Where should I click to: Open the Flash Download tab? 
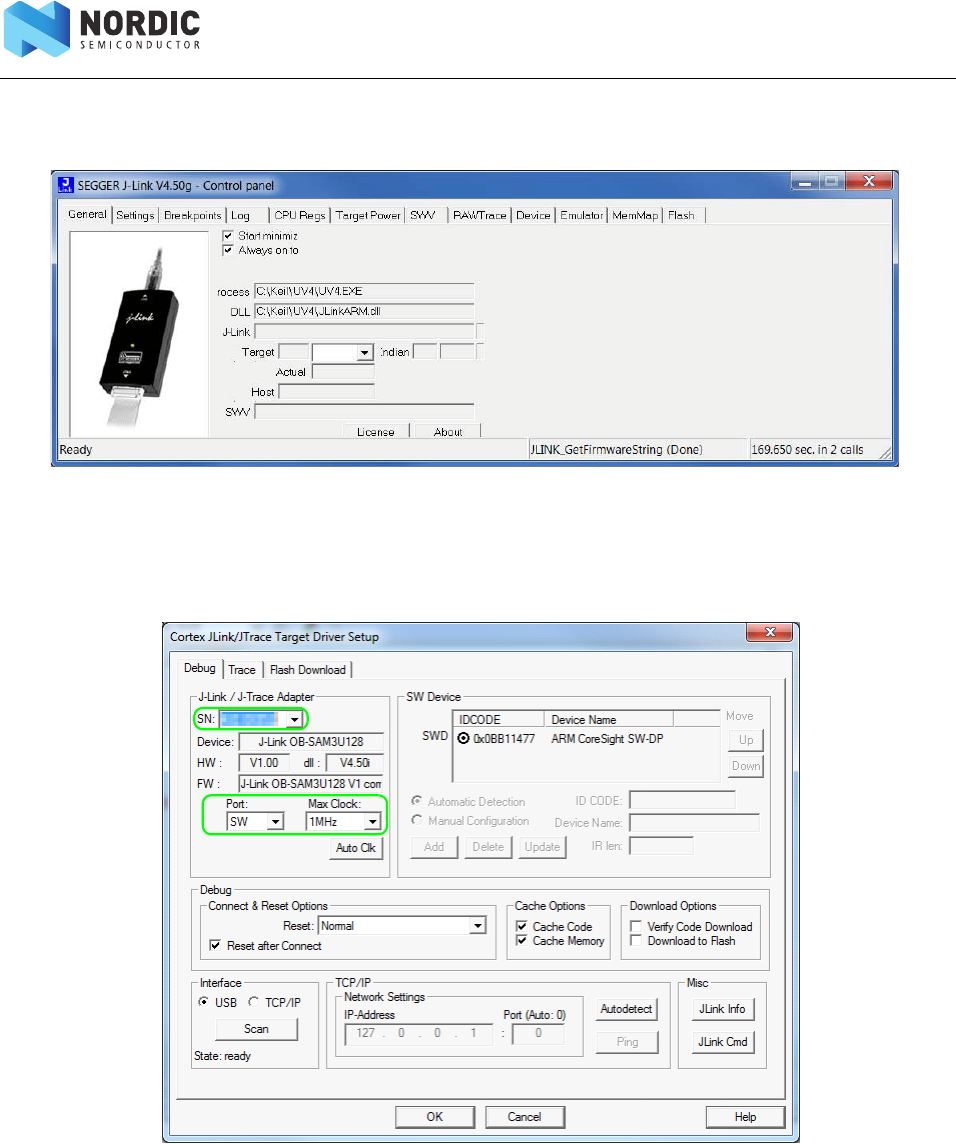307,670
